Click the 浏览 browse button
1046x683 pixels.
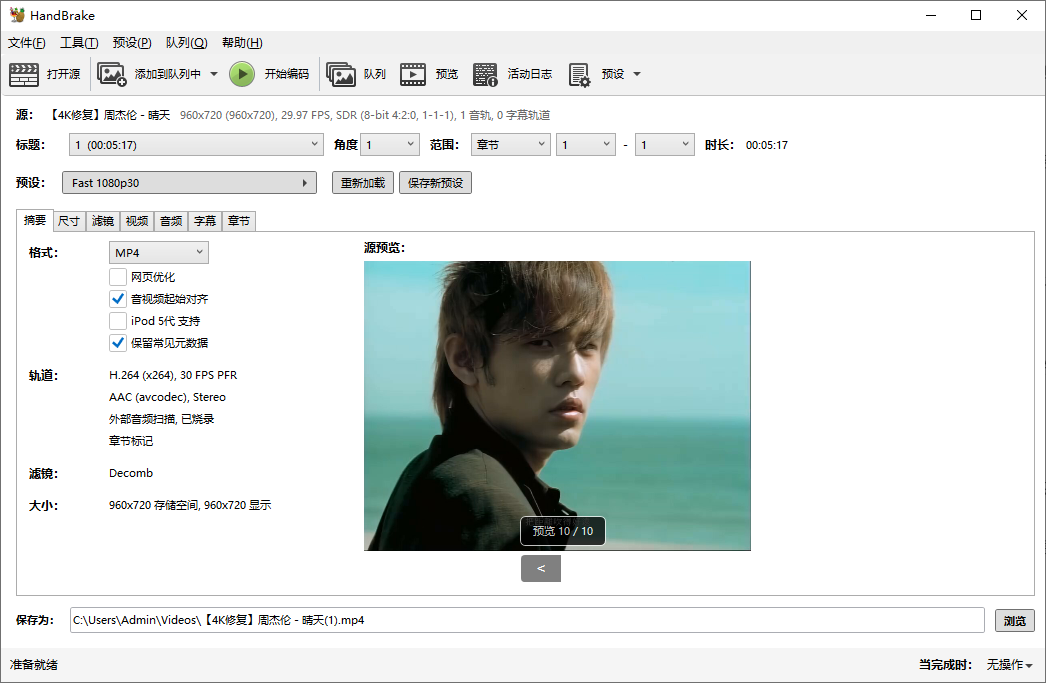(x=1014, y=621)
